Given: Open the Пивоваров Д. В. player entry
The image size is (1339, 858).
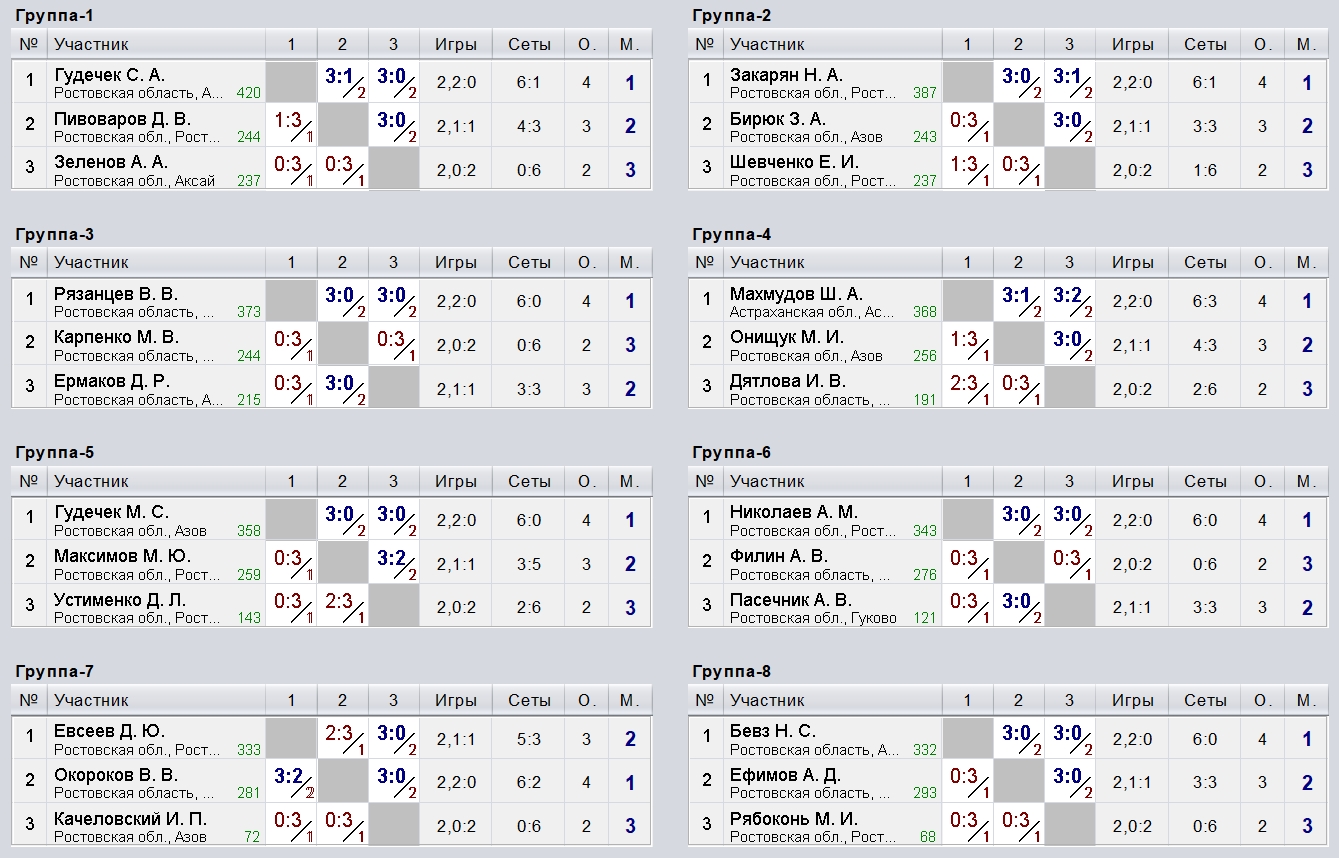Looking at the screenshot, I should point(122,119).
